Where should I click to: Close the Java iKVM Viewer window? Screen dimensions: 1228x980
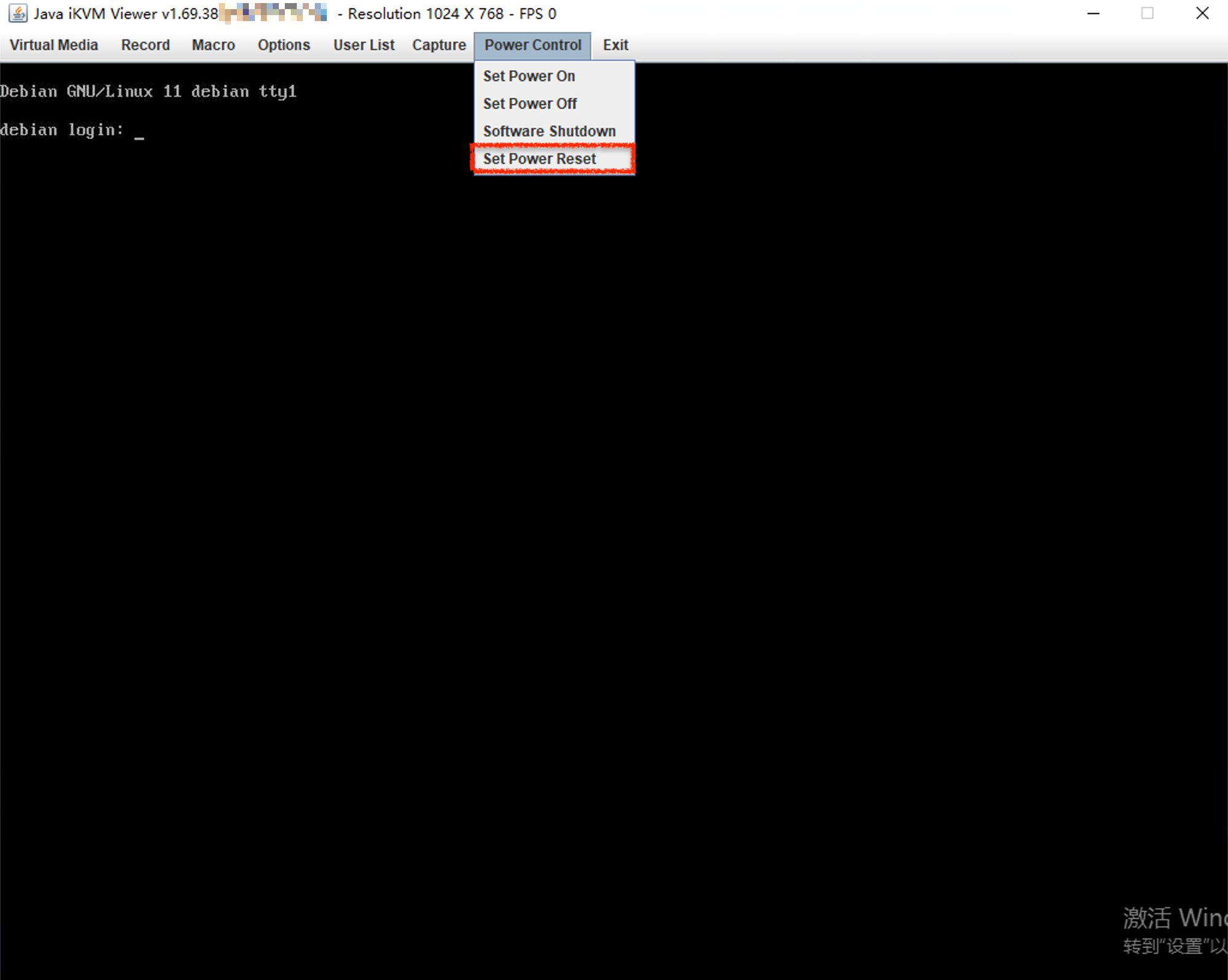tap(1202, 13)
